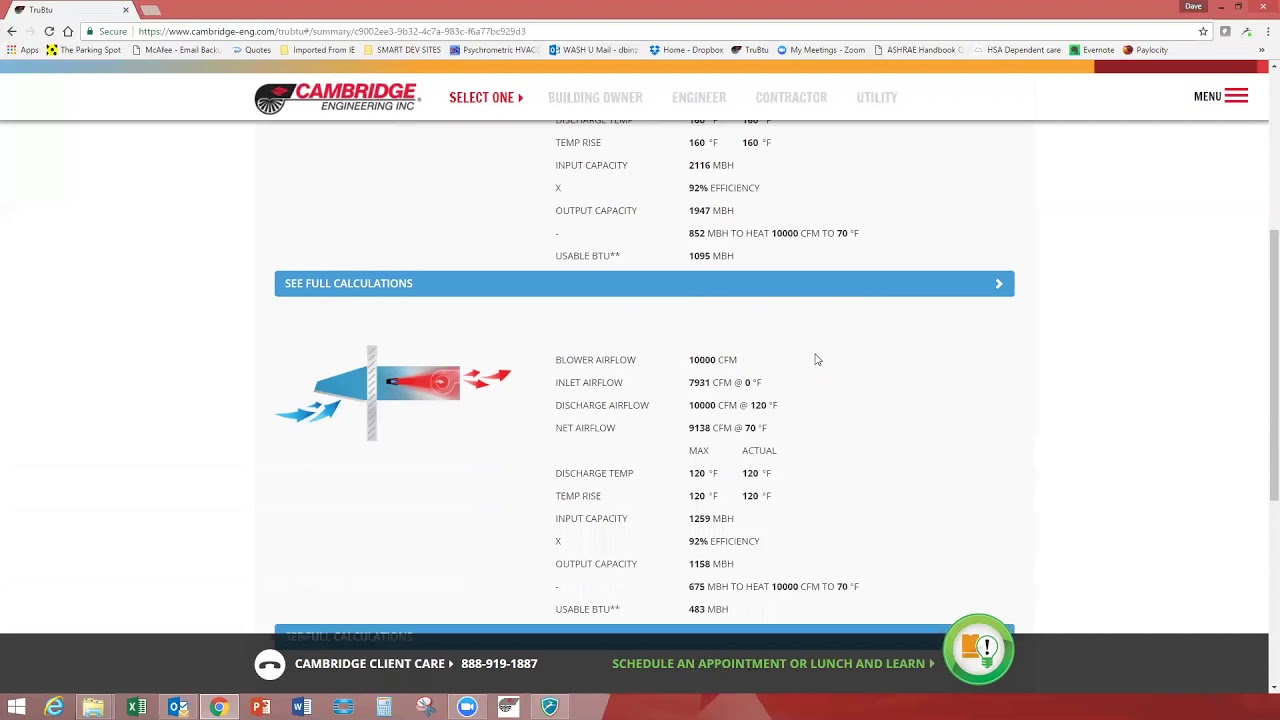Open Word from the taskbar

pyautogui.click(x=301, y=707)
